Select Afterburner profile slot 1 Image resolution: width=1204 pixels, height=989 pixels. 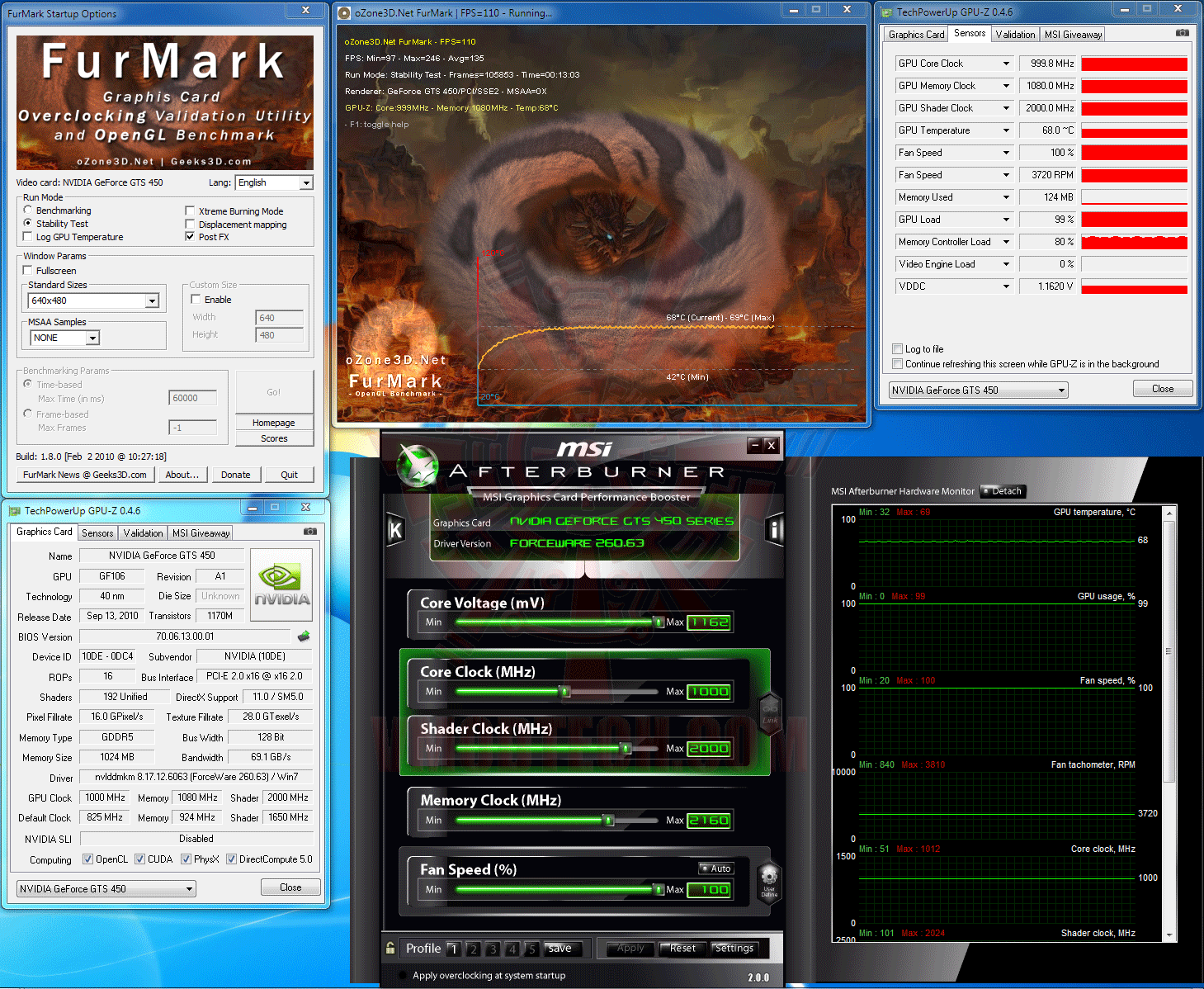pos(453,949)
